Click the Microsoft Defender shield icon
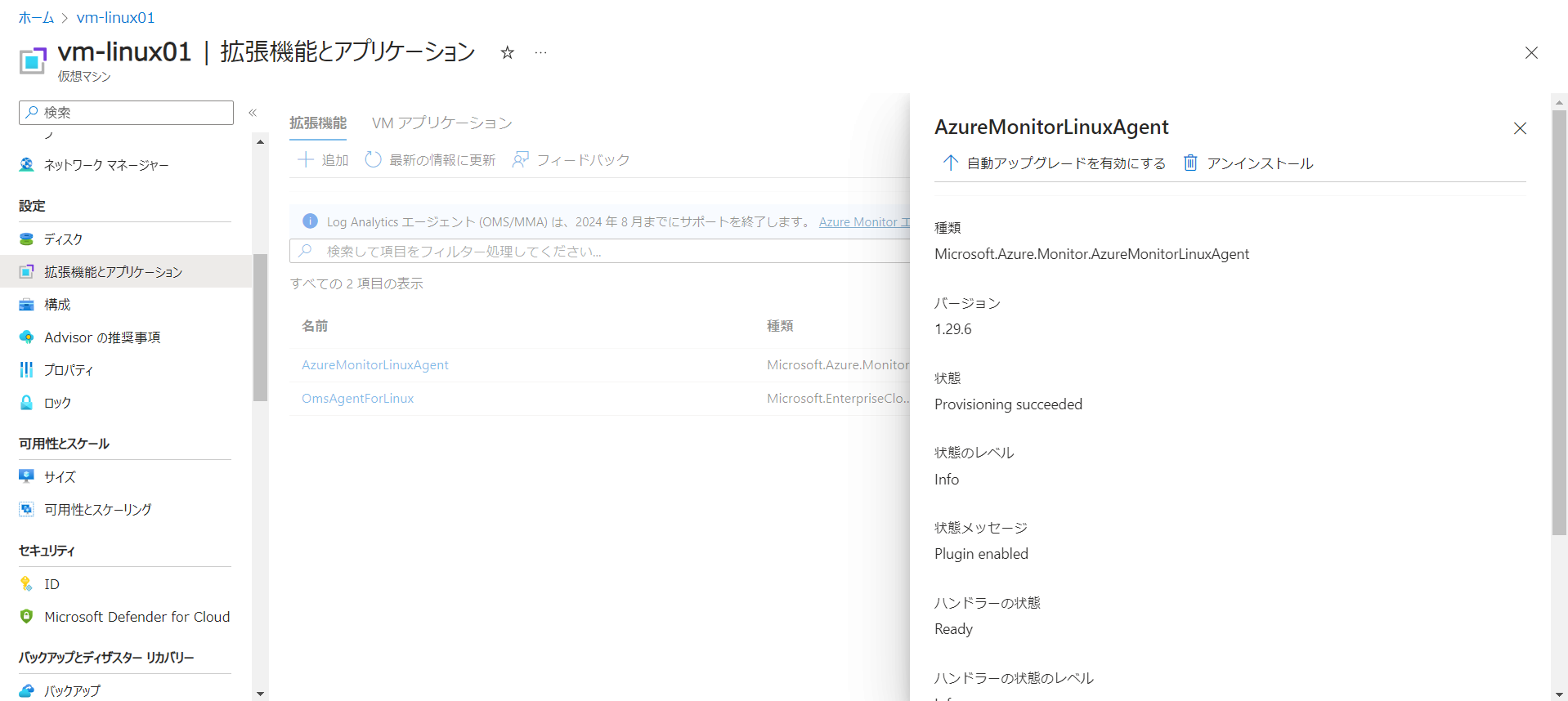 pyautogui.click(x=27, y=616)
